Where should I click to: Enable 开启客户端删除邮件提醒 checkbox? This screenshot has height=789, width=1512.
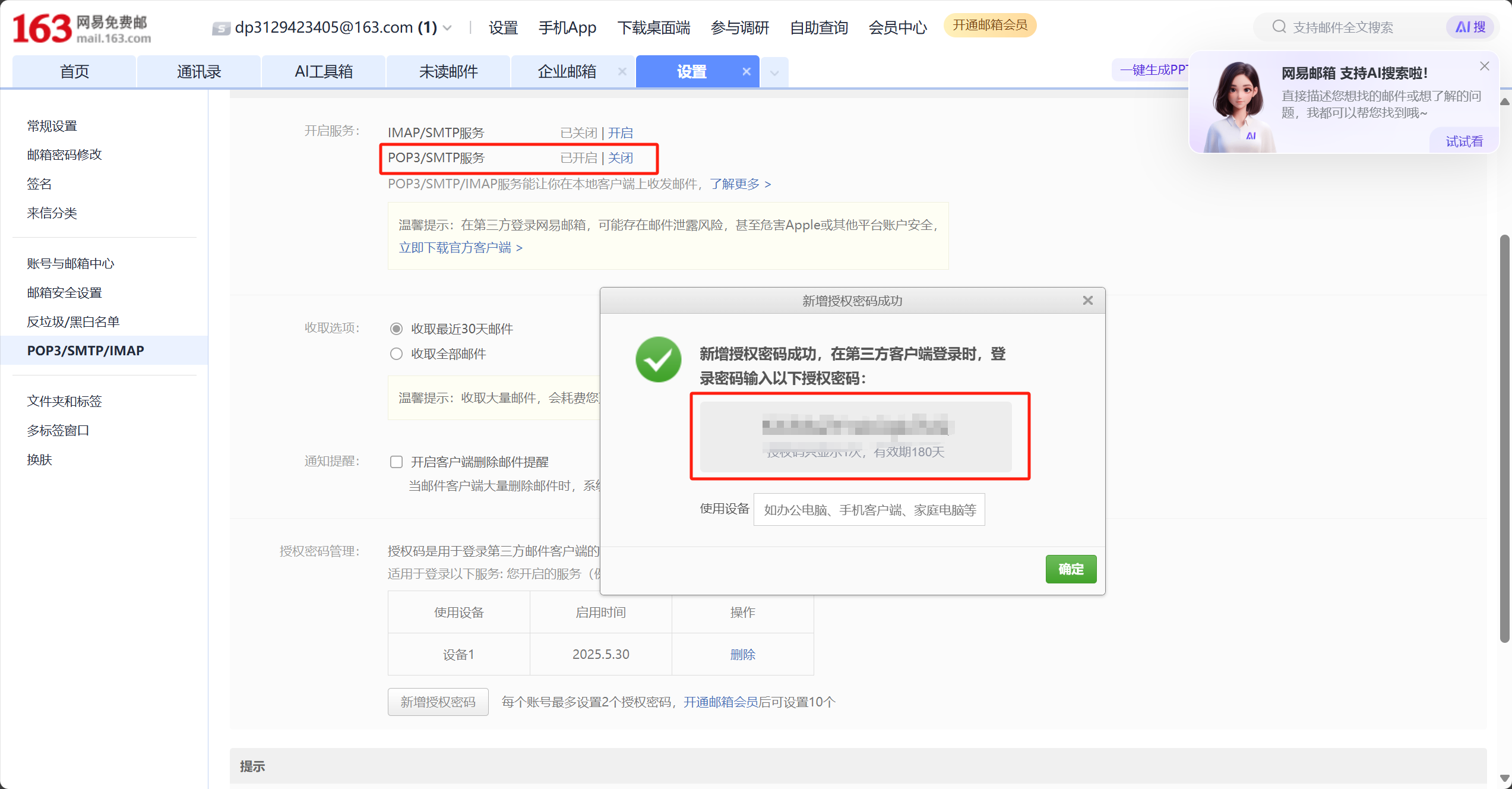[x=396, y=462]
